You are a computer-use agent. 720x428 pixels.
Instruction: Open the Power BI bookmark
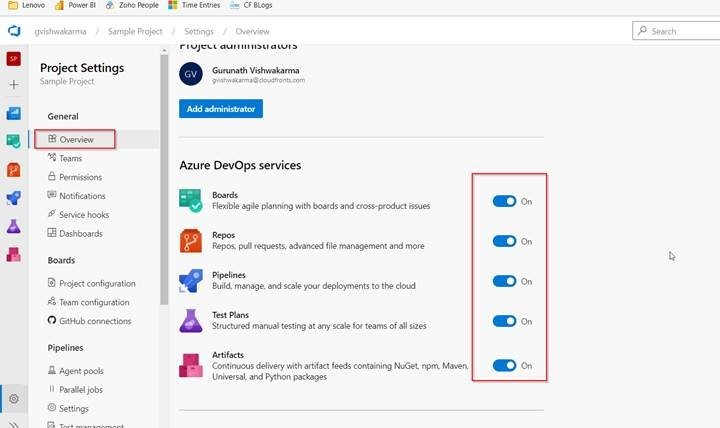[x=75, y=5]
